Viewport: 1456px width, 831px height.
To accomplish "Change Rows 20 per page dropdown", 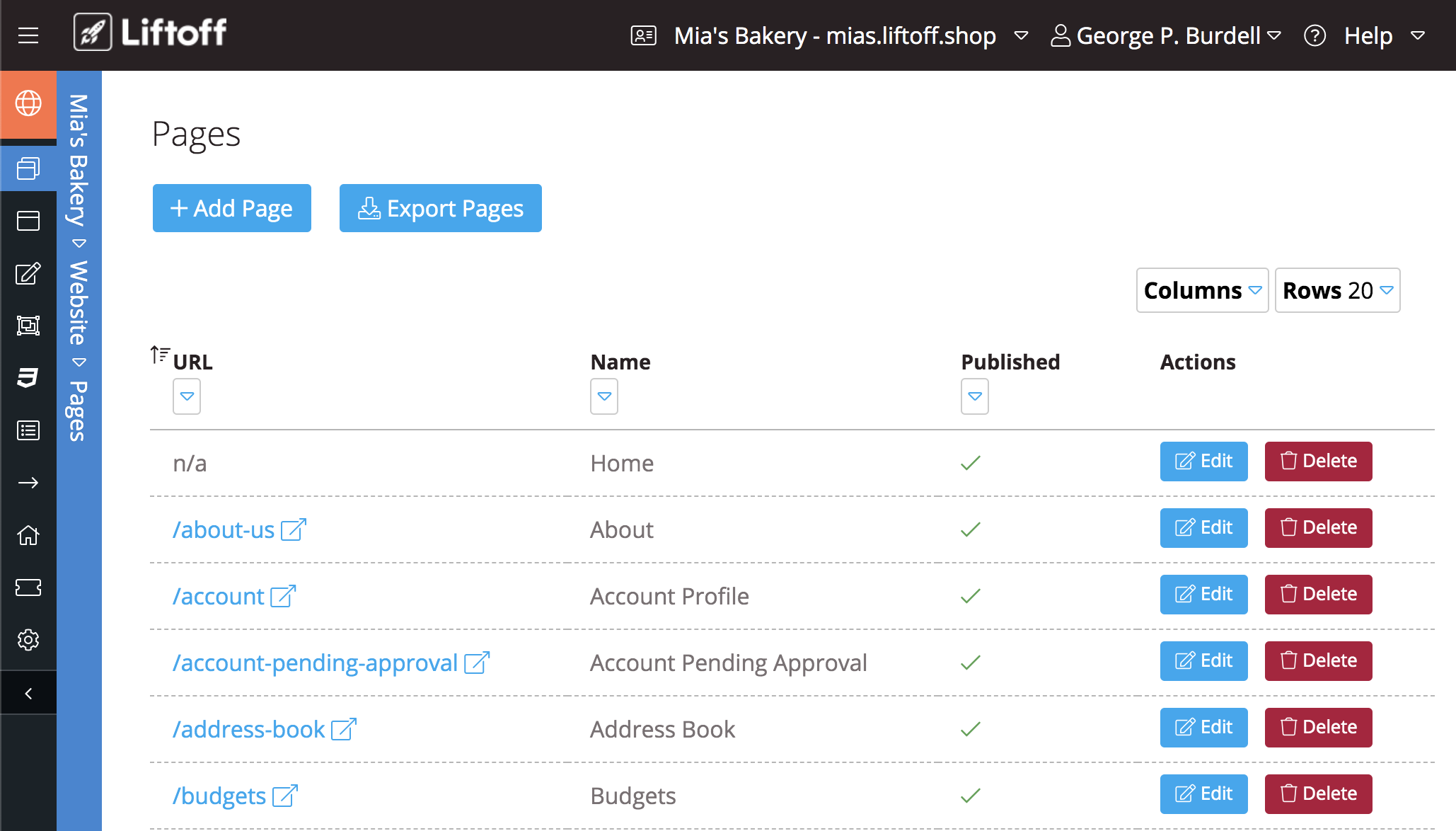I will point(1337,290).
